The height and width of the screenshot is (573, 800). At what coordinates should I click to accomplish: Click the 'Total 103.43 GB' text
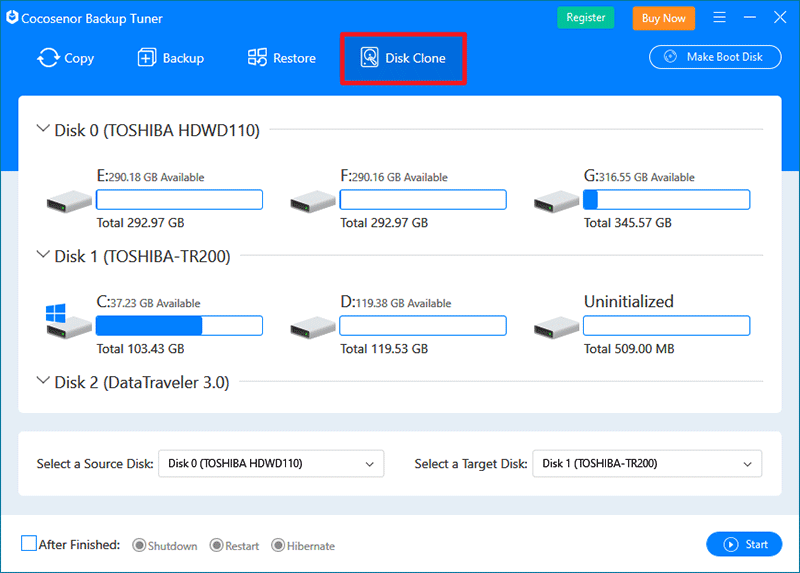pyautogui.click(x=140, y=349)
